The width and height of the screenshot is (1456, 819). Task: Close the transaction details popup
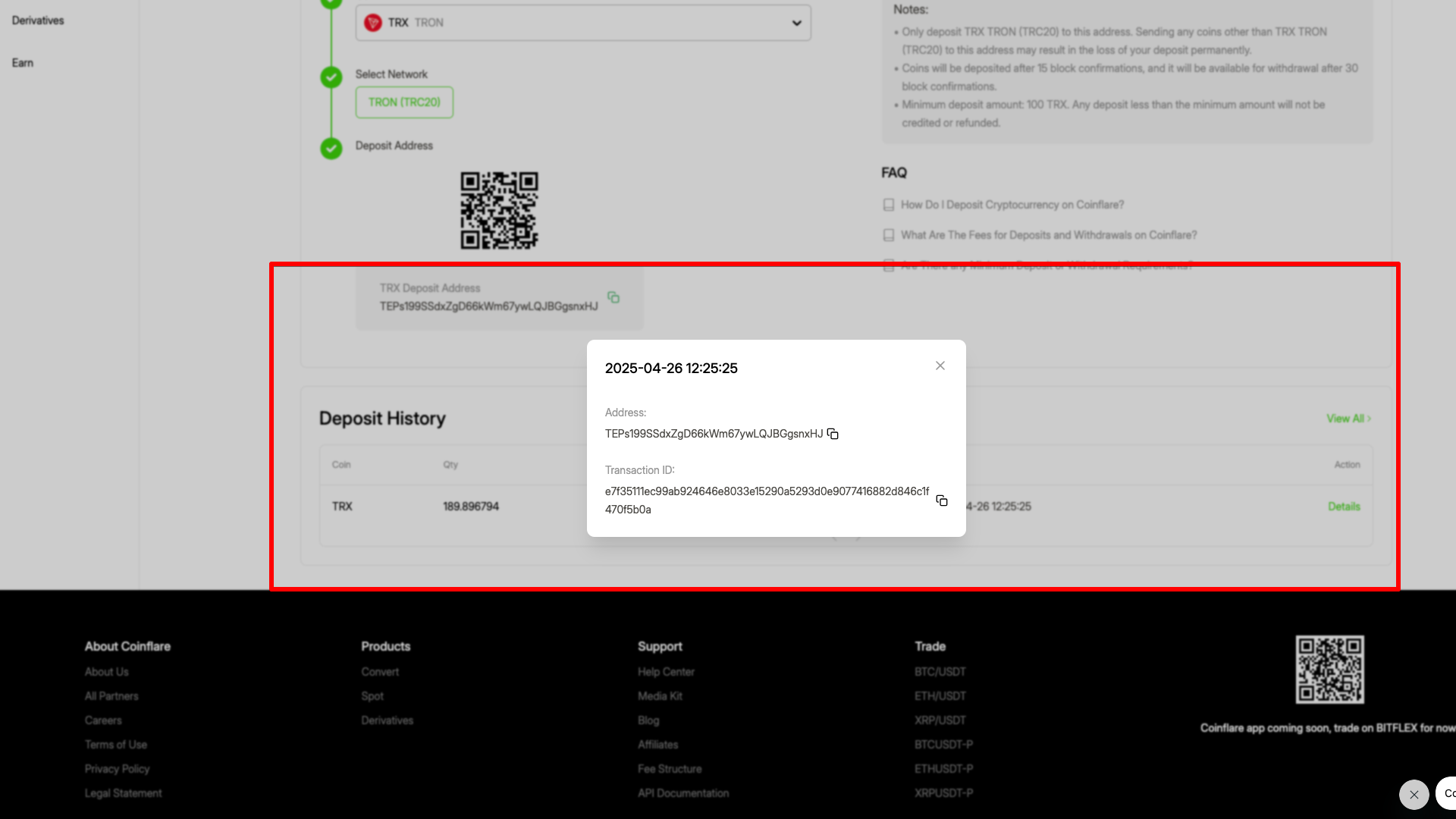(940, 366)
